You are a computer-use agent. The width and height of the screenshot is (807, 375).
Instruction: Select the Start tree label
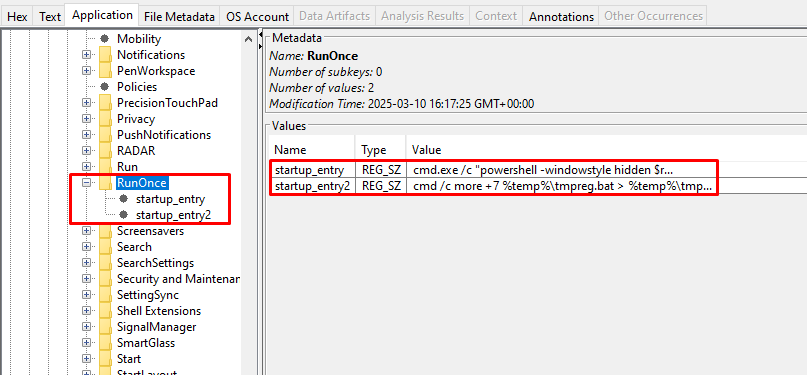pos(129,359)
